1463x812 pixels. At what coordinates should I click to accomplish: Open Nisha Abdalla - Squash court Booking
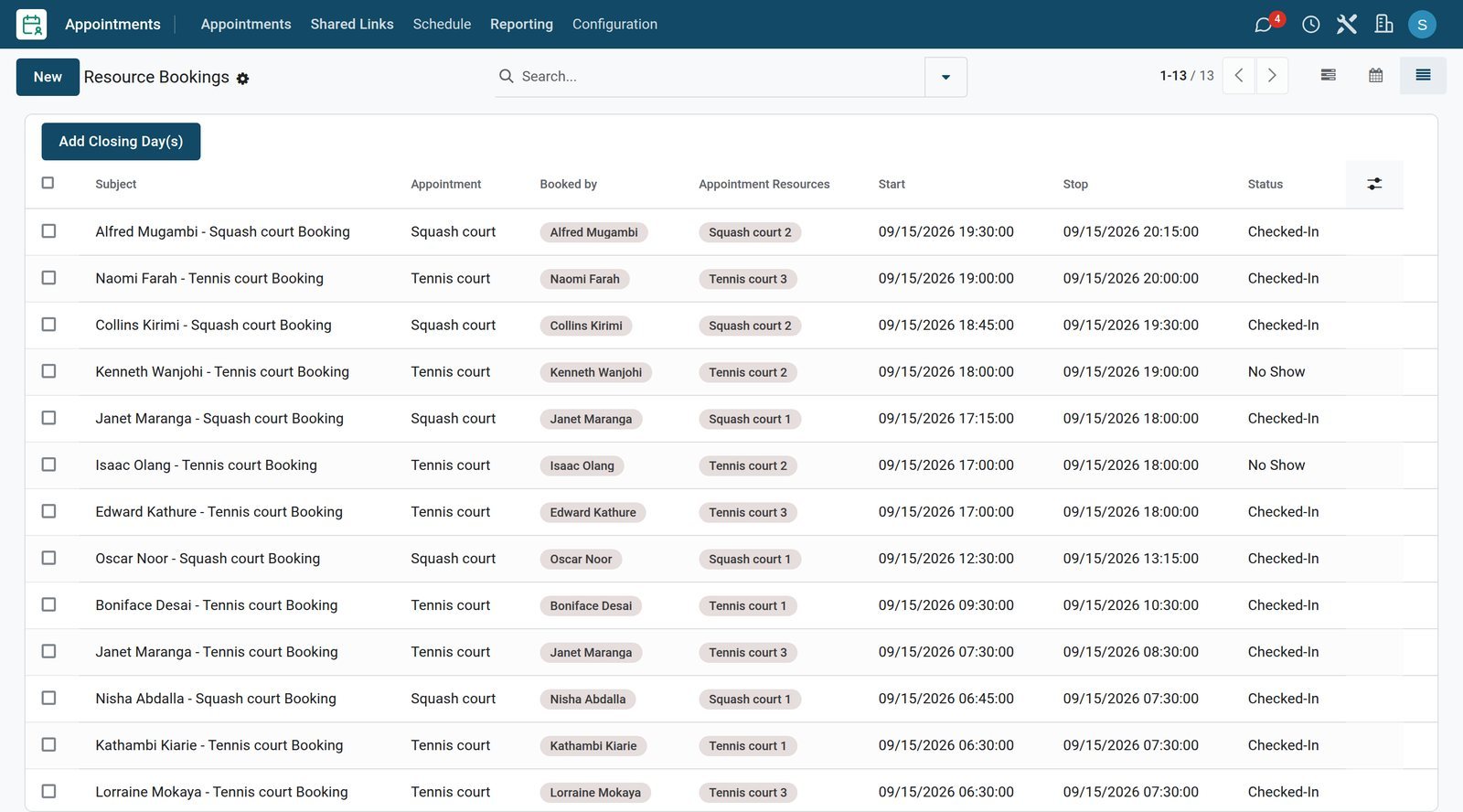point(216,698)
